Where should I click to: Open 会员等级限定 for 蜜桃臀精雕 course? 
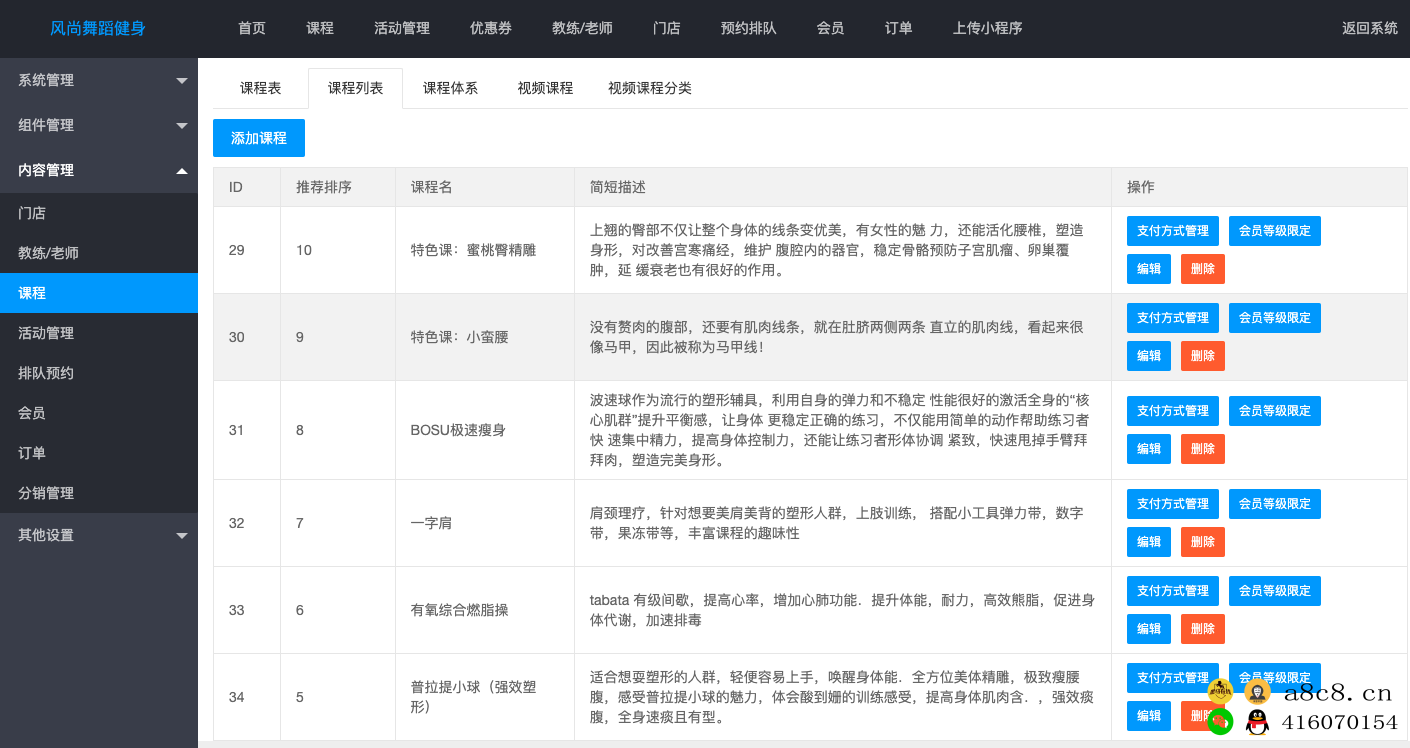1275,231
